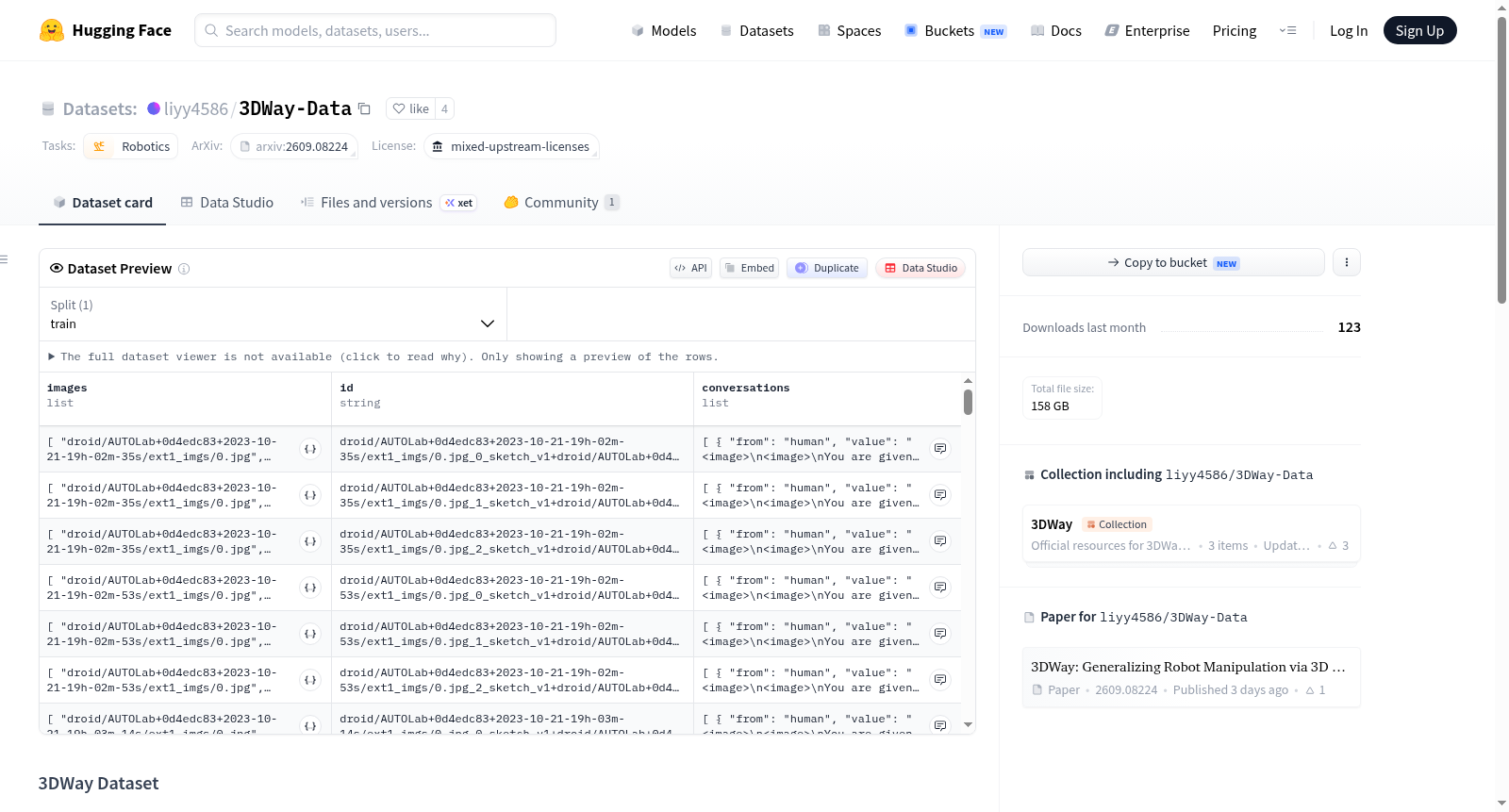Open conversation viewer for the second row
Viewport: 1509px width, 812px height.
click(940, 495)
